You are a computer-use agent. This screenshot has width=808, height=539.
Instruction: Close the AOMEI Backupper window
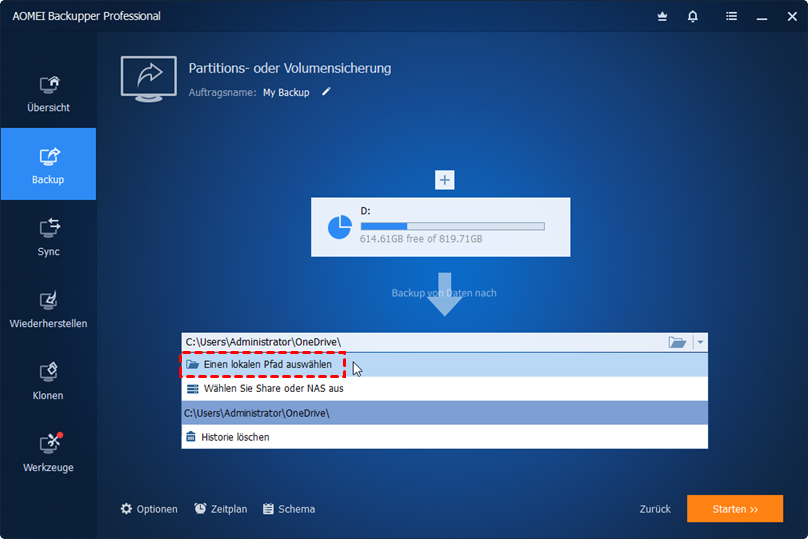(792, 16)
